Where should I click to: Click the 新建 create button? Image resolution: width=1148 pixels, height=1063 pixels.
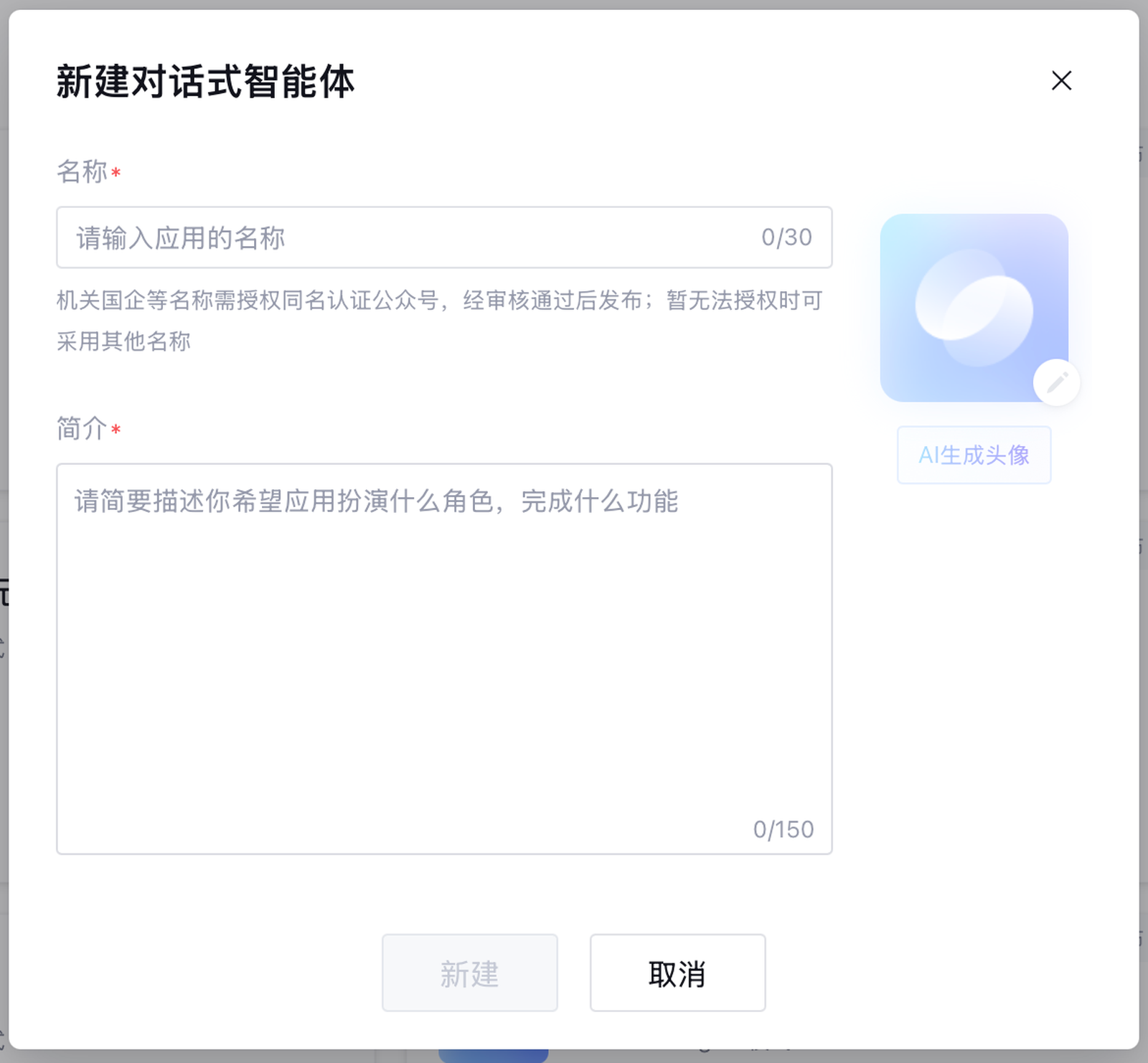469,973
